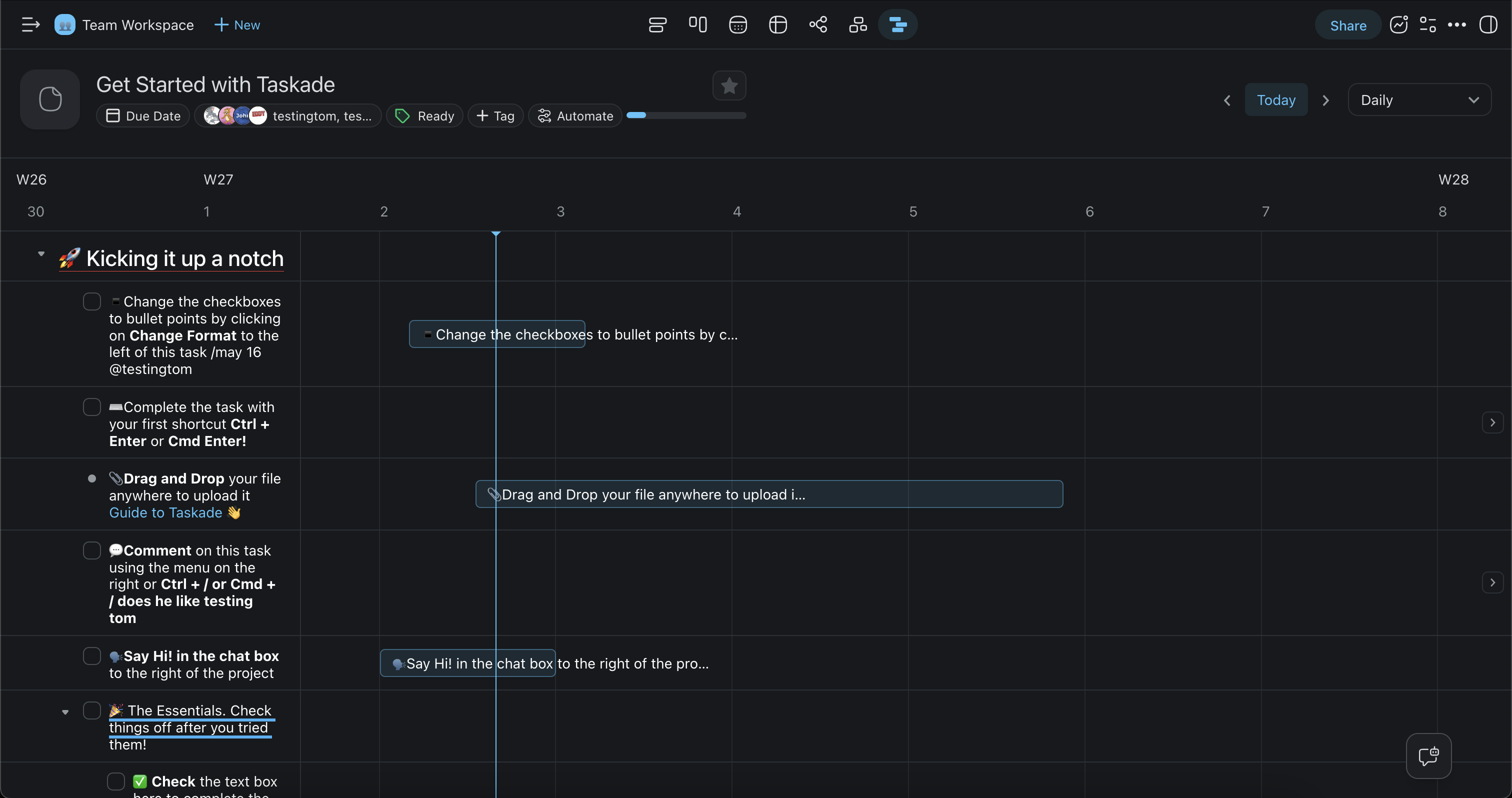This screenshot has height=798, width=1512.
Task: Open the Guide to Taskade link
Action: click(165, 512)
